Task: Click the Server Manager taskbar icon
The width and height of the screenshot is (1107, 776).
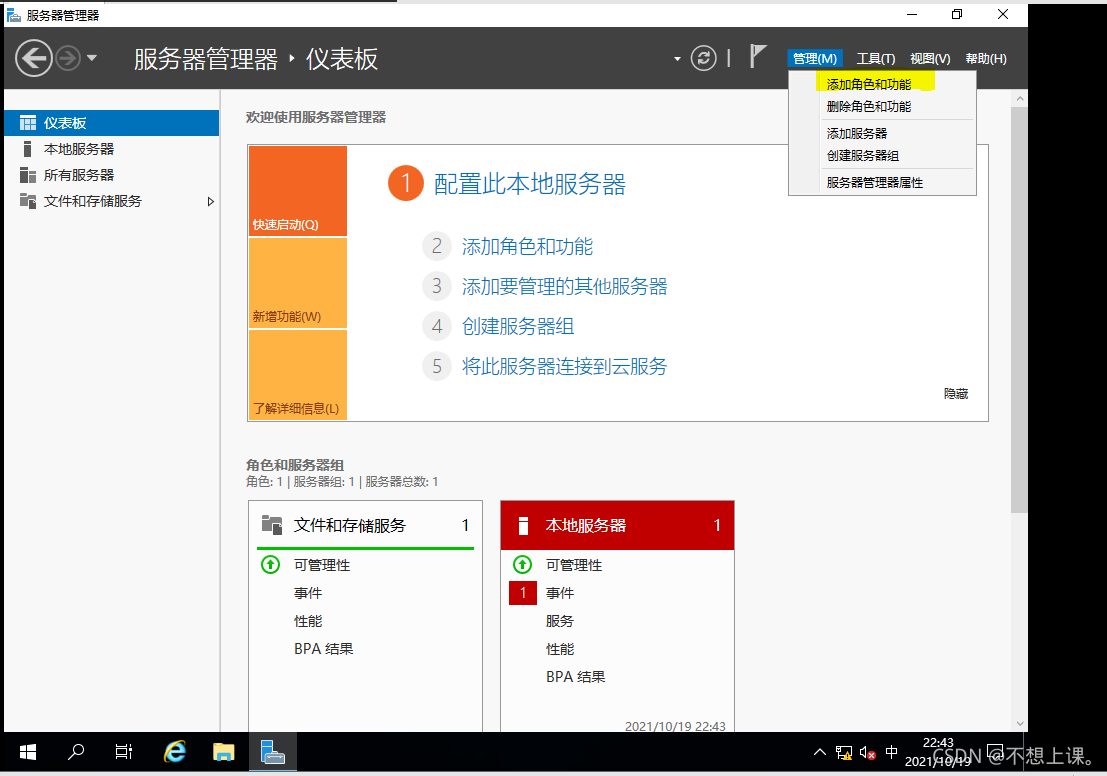Action: coord(273,752)
